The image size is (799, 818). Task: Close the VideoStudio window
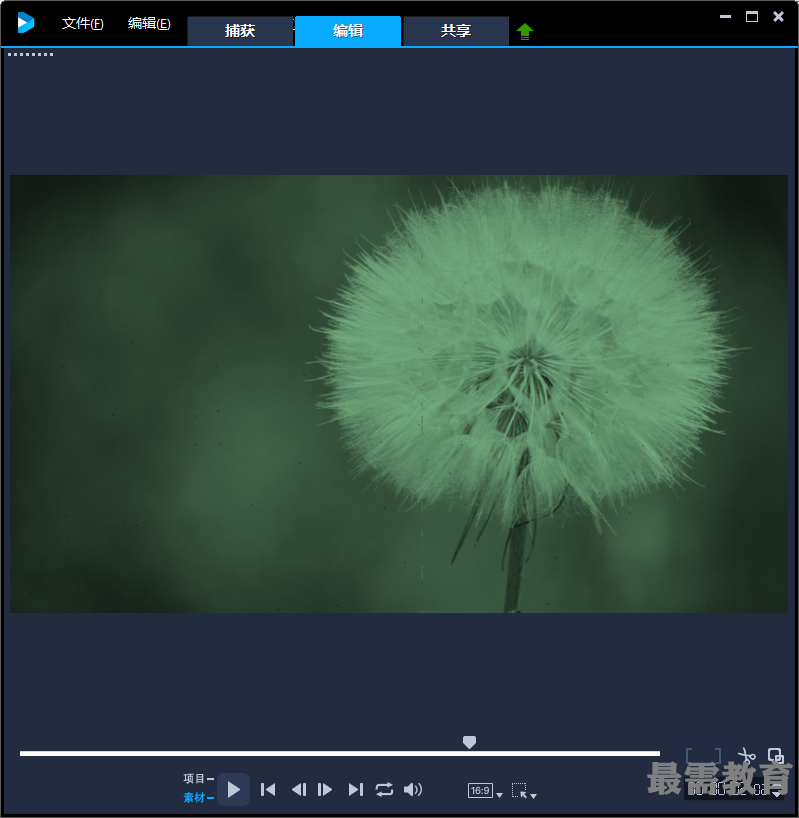click(x=778, y=17)
